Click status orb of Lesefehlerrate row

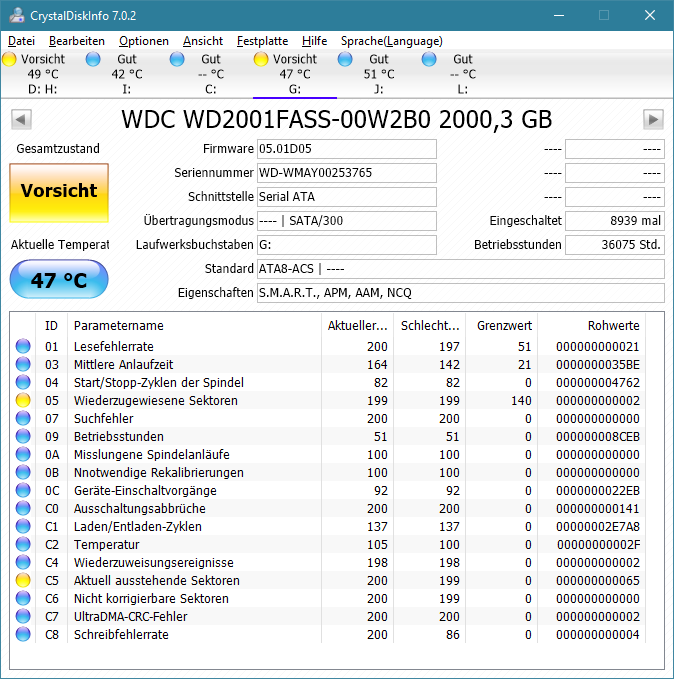click(23, 346)
